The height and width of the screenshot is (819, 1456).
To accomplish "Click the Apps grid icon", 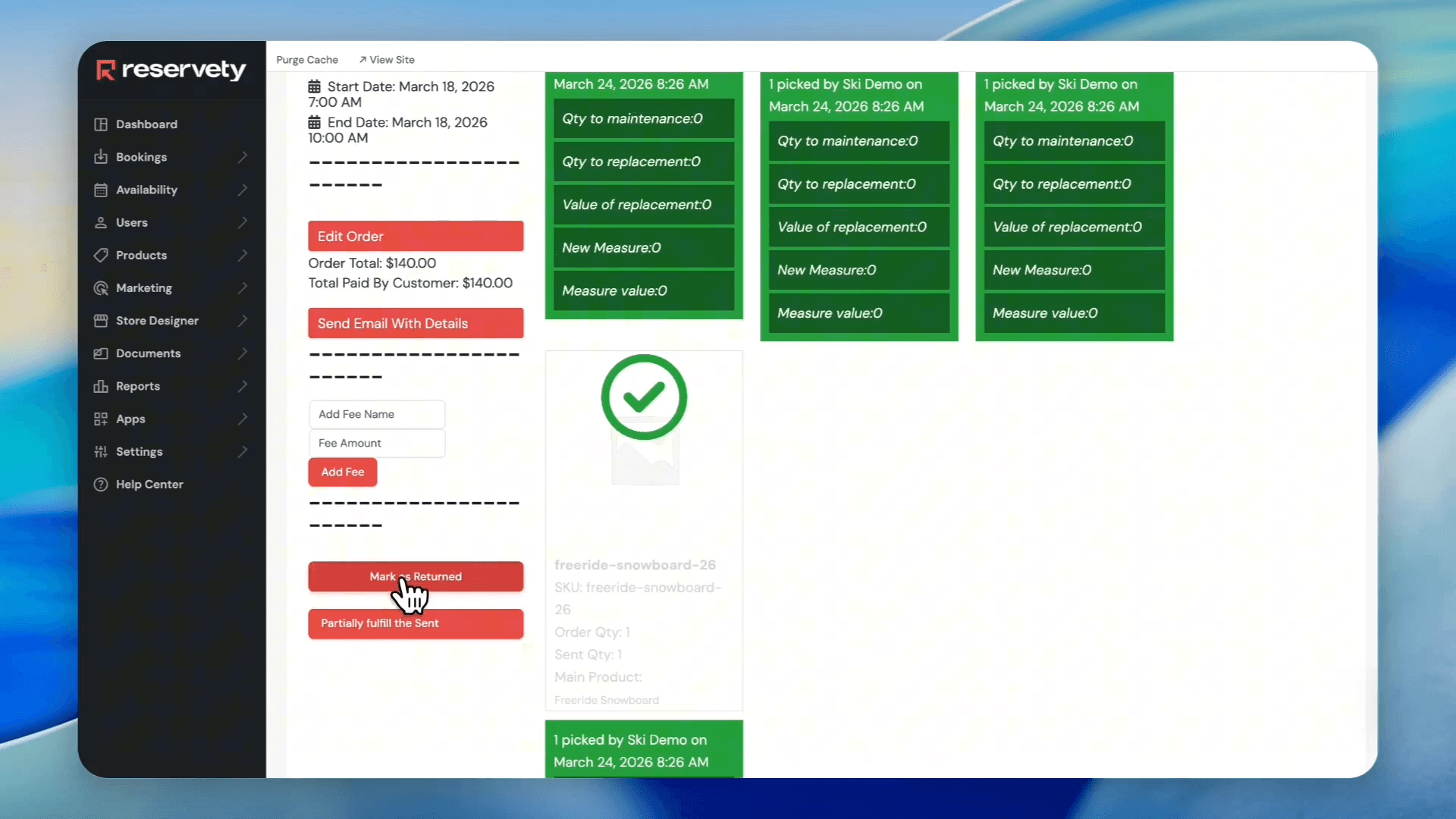I will 101,419.
